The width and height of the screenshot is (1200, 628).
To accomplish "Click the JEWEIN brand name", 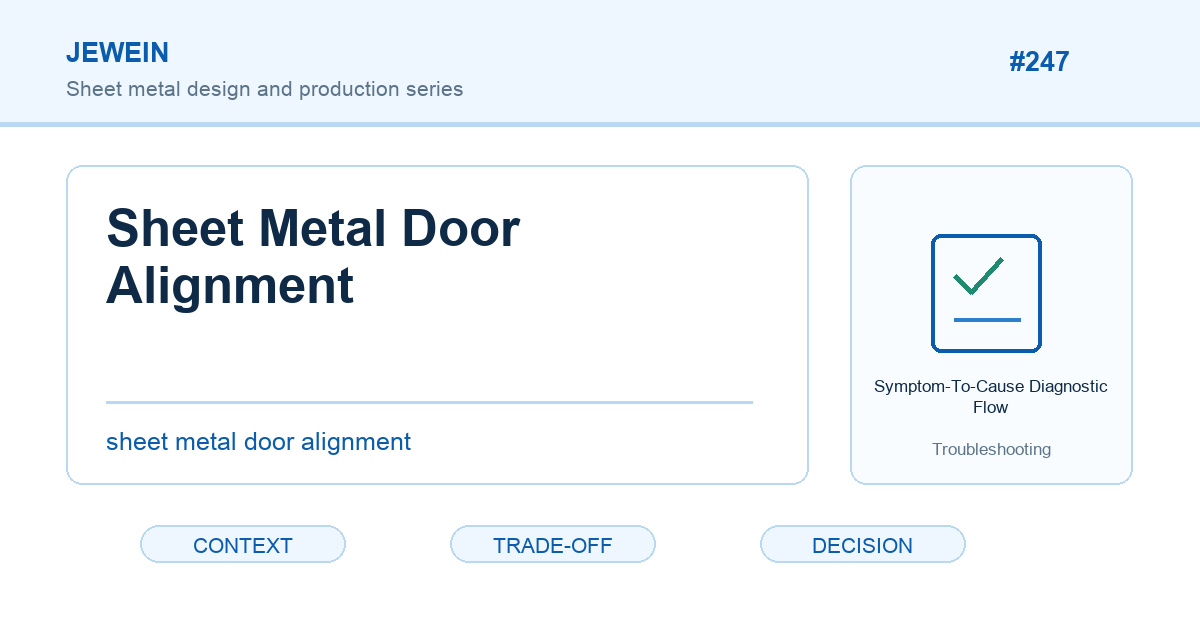I will [x=117, y=53].
